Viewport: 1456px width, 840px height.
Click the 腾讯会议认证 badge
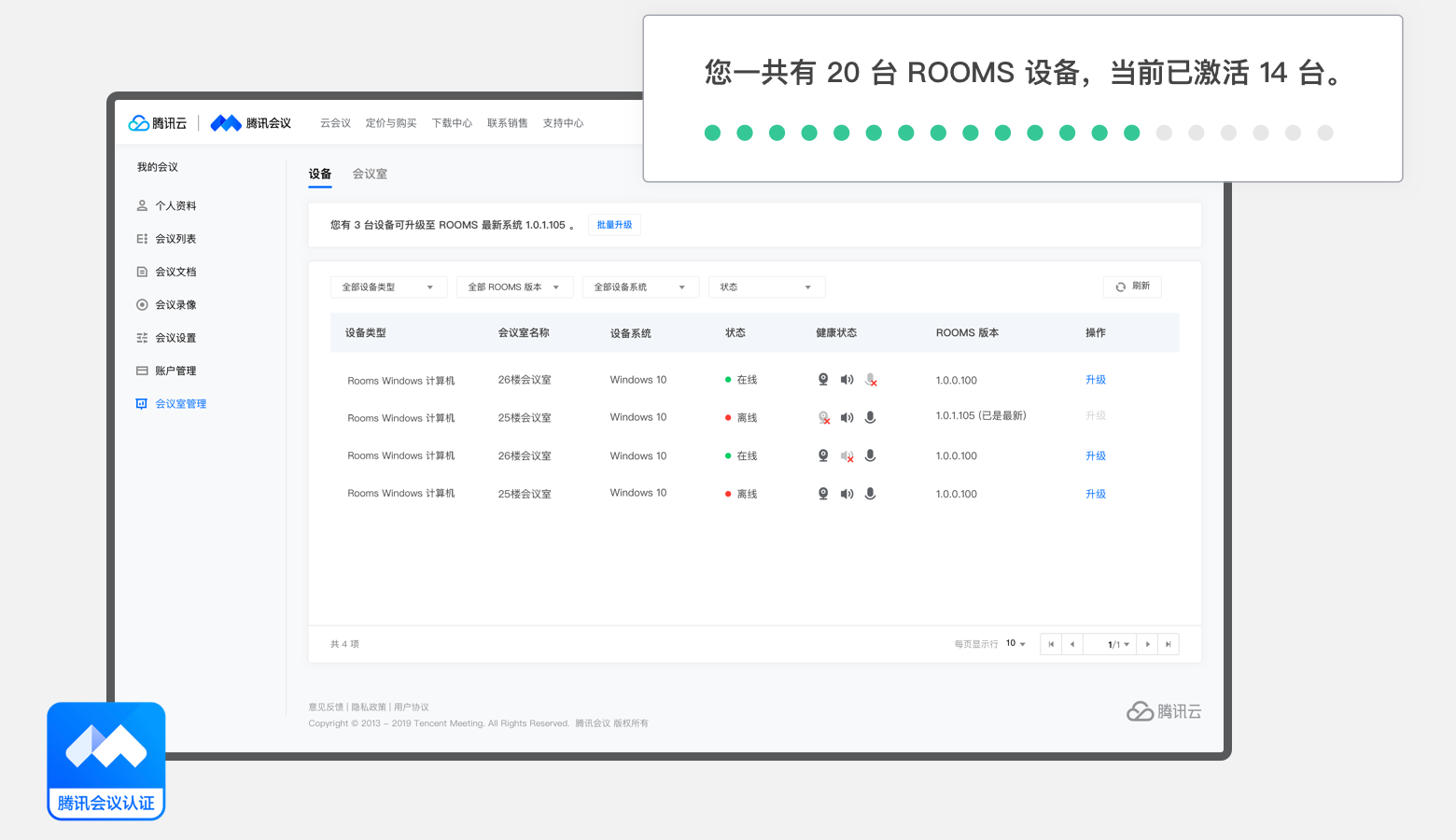coord(106,762)
